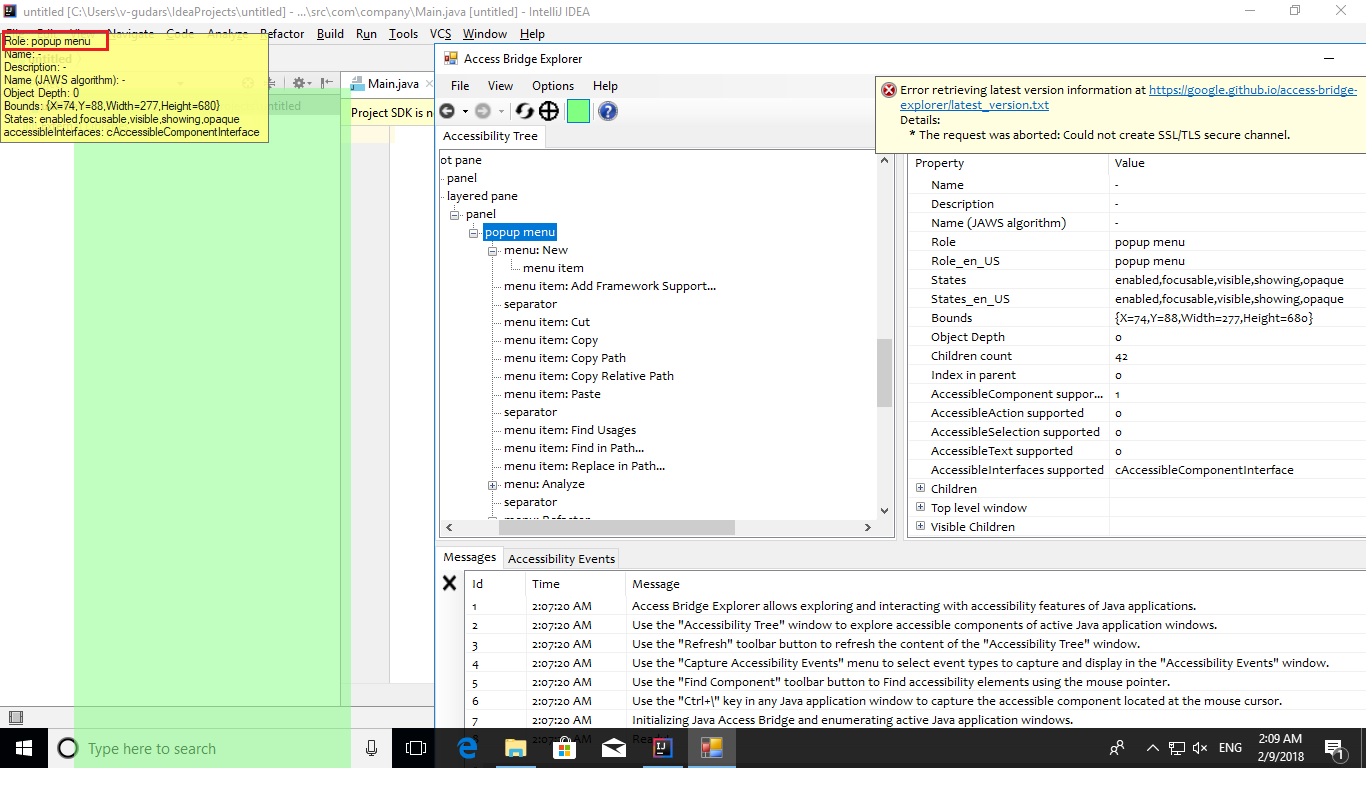Screen dimensions: 1372x804
Task: Select menu item: Copy Path in the tree
Action: point(563,357)
